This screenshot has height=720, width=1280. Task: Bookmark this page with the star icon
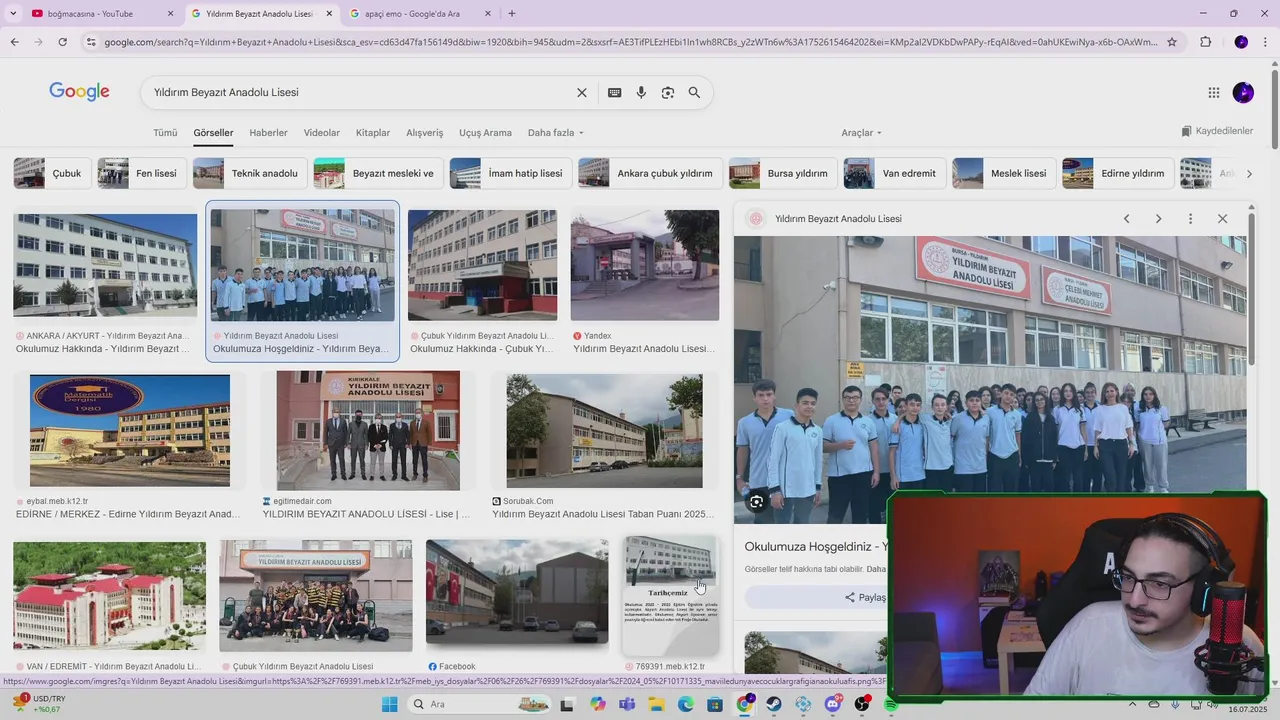click(1172, 42)
